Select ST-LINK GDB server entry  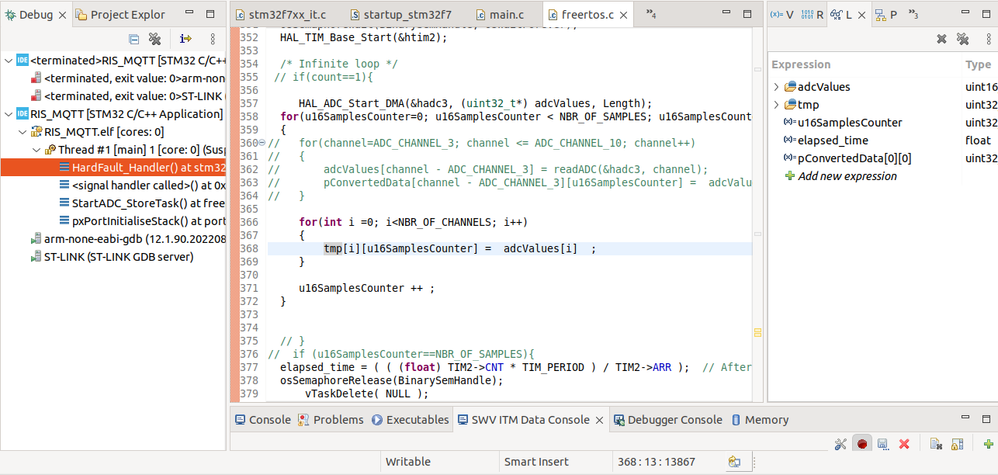click(111, 257)
